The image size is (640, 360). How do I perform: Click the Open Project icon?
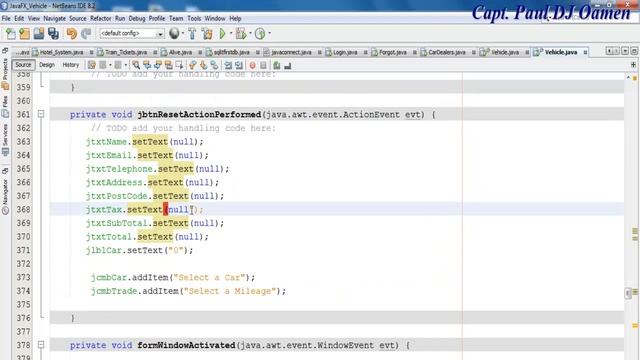(39, 33)
